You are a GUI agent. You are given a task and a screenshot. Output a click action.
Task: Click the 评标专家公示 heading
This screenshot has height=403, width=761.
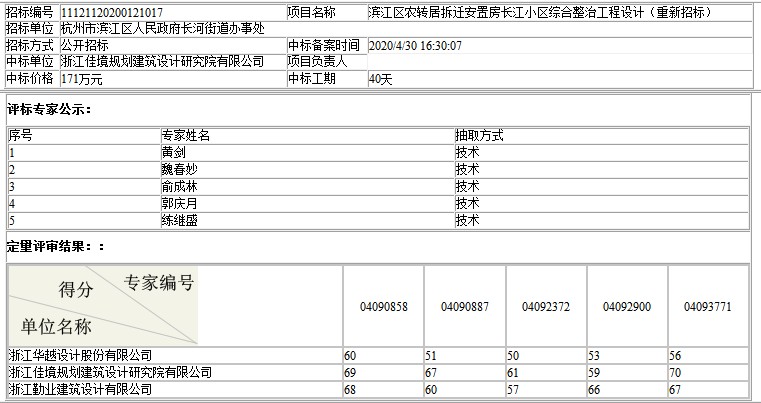point(49,110)
